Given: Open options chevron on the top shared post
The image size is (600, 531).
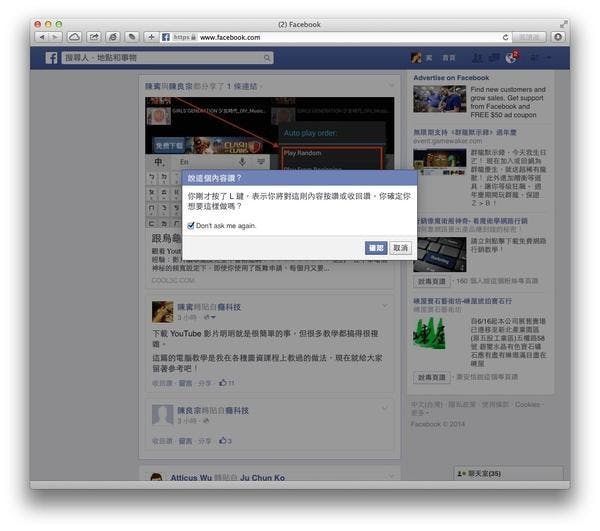Looking at the screenshot, I should (x=391, y=85).
